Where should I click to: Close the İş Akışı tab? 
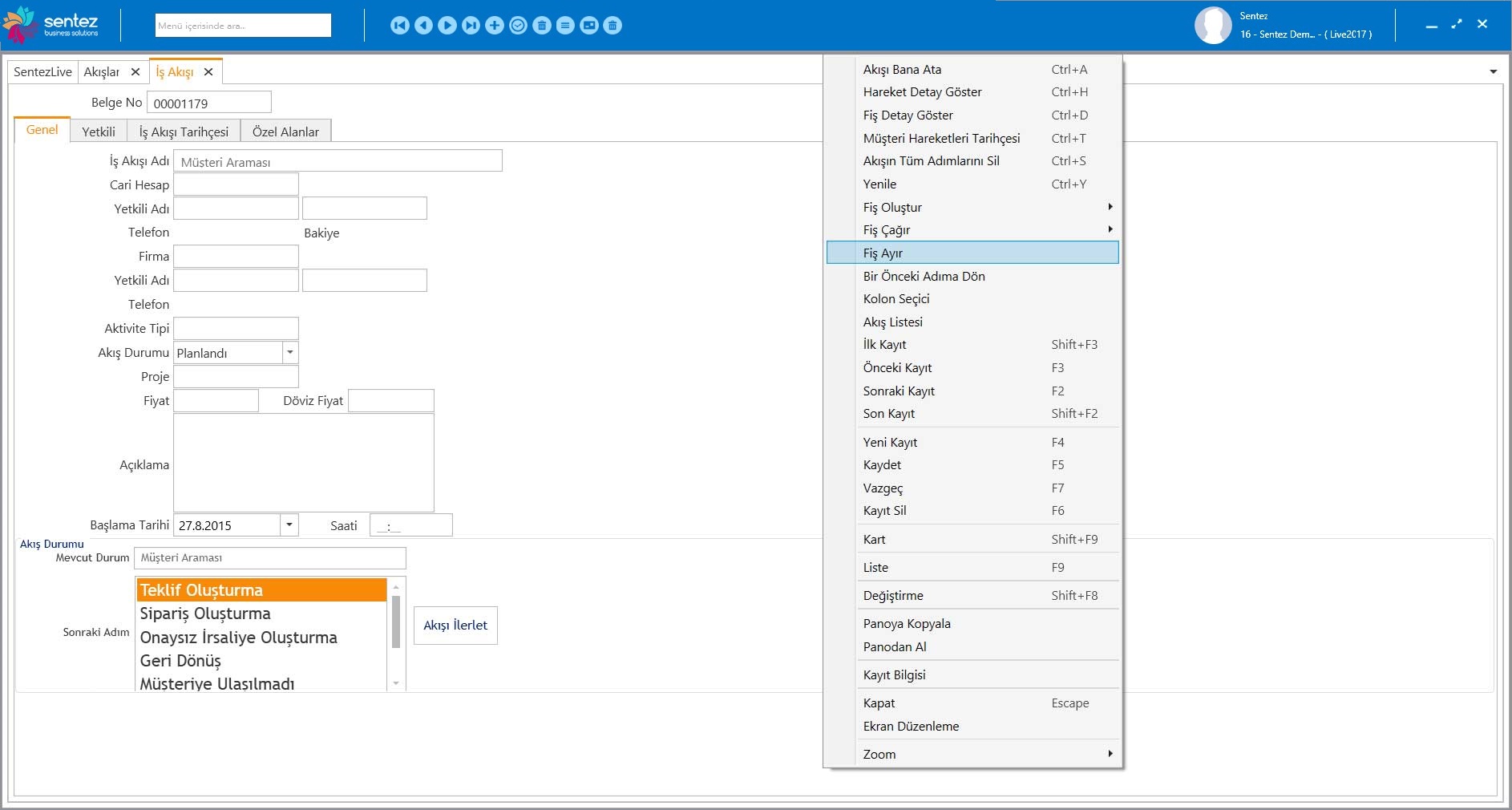(x=208, y=72)
